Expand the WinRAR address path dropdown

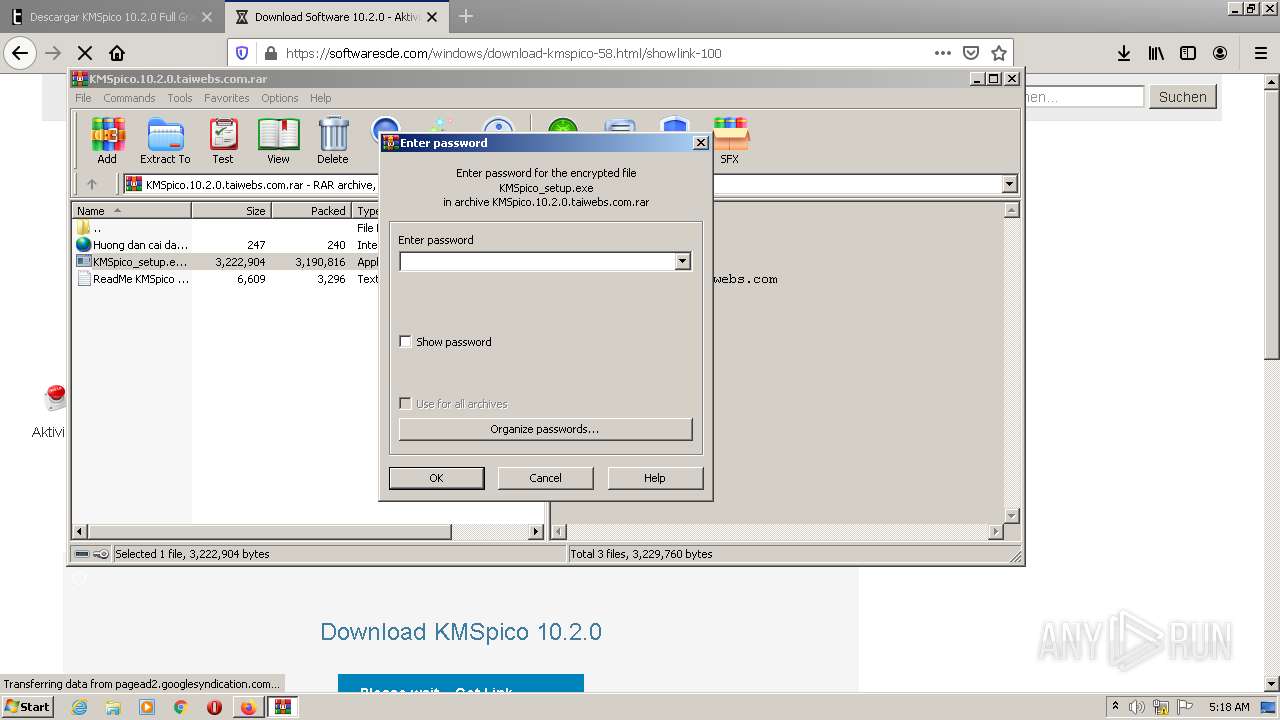click(1009, 184)
